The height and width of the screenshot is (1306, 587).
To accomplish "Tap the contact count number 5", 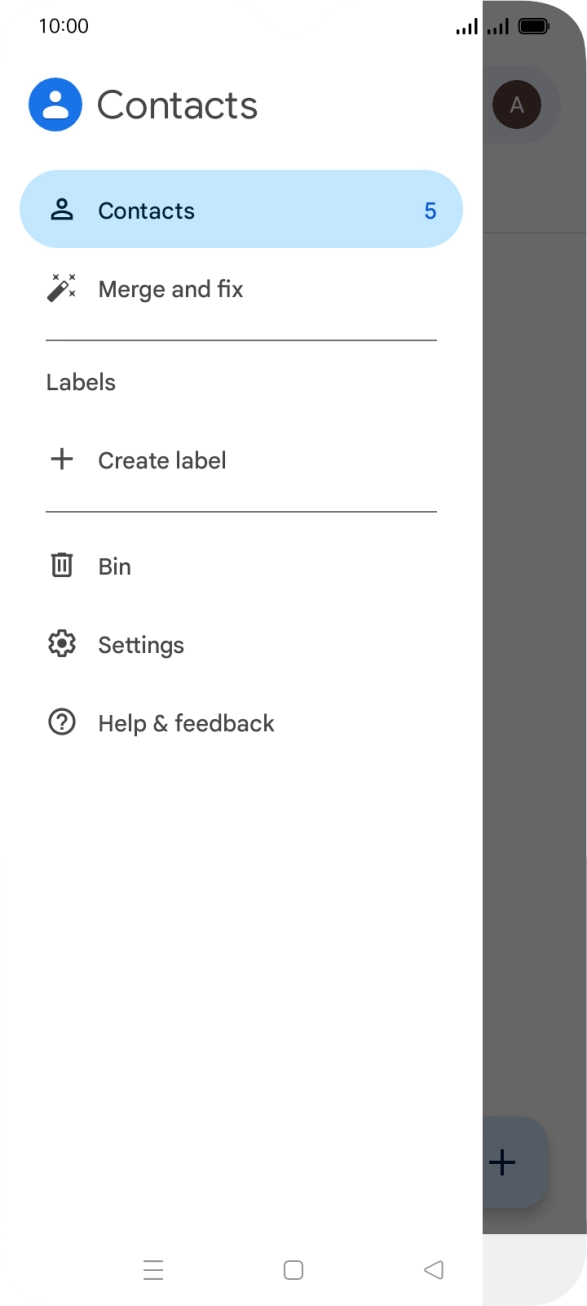I will 430,211.
